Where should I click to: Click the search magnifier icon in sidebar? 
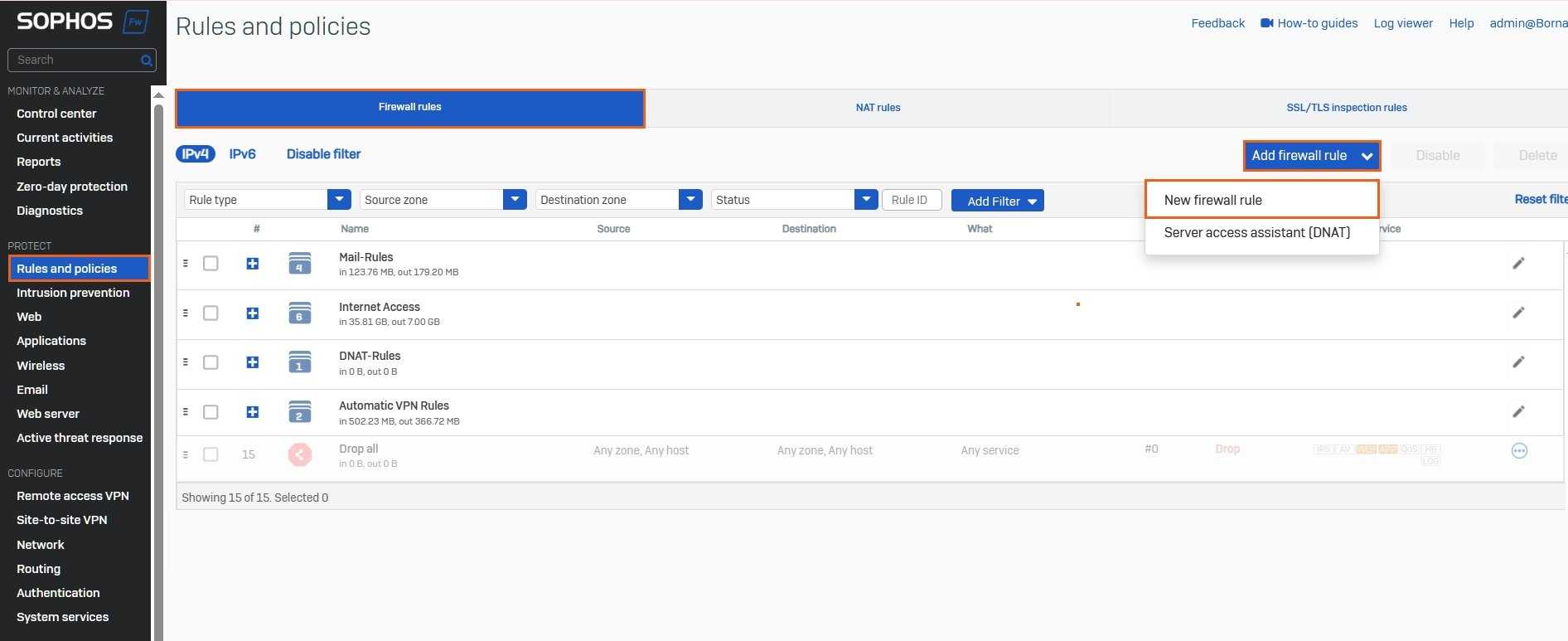point(146,60)
